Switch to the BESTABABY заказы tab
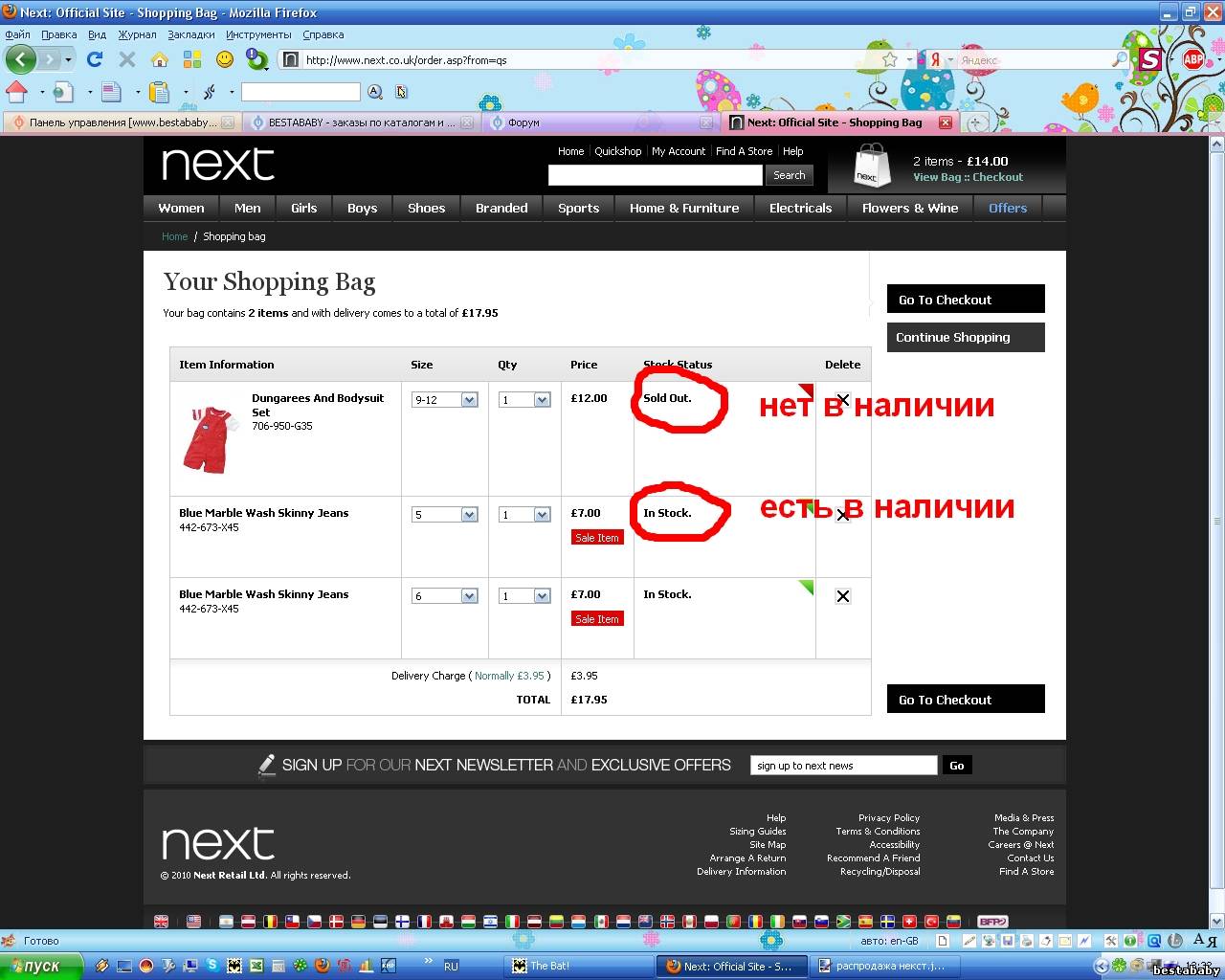The height and width of the screenshot is (980, 1225). coord(360,122)
